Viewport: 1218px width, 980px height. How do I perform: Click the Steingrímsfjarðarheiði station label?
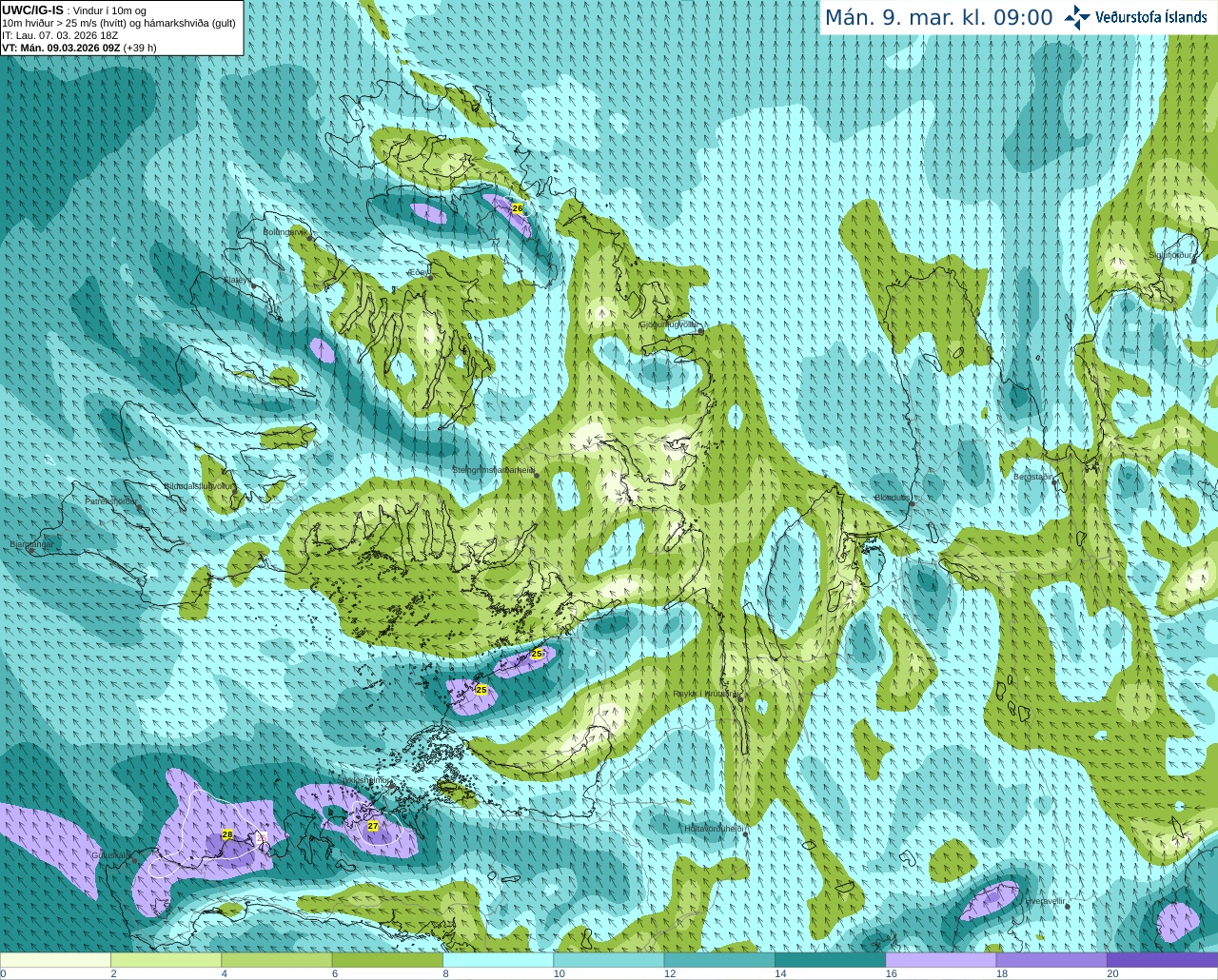tap(493, 470)
